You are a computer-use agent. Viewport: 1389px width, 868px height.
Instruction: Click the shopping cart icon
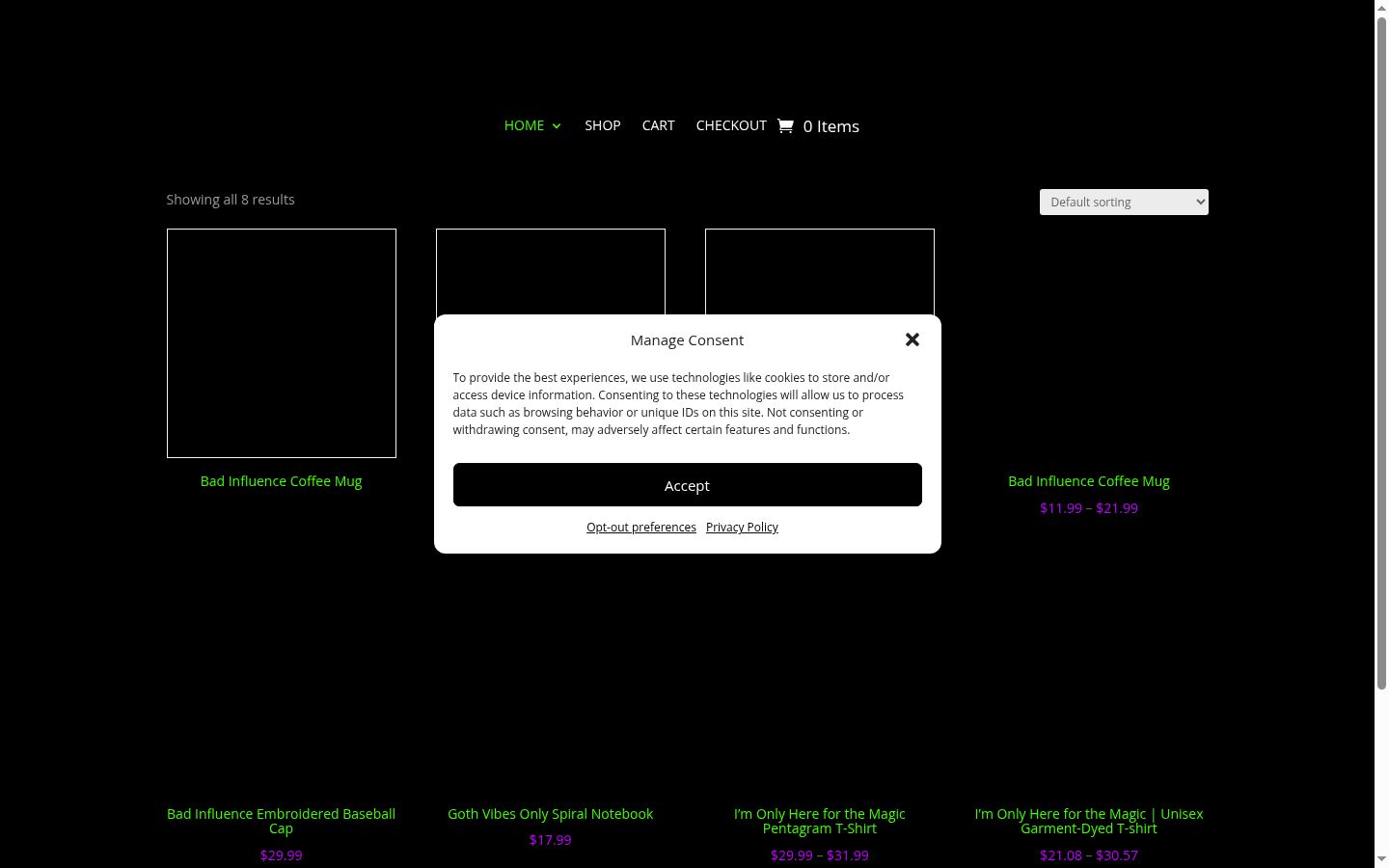[x=785, y=126]
